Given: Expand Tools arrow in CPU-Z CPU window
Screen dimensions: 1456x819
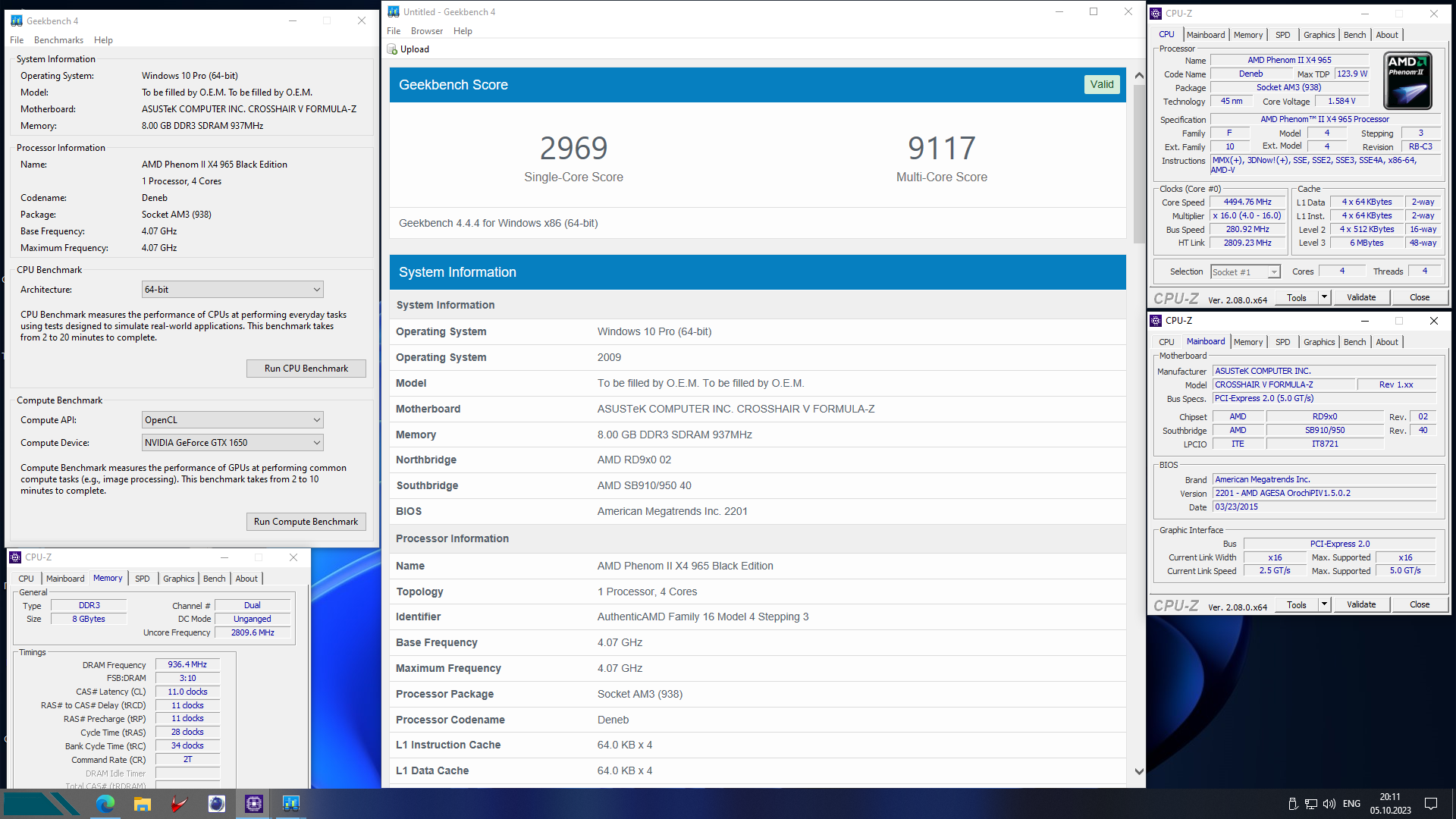Looking at the screenshot, I should [x=1324, y=298].
